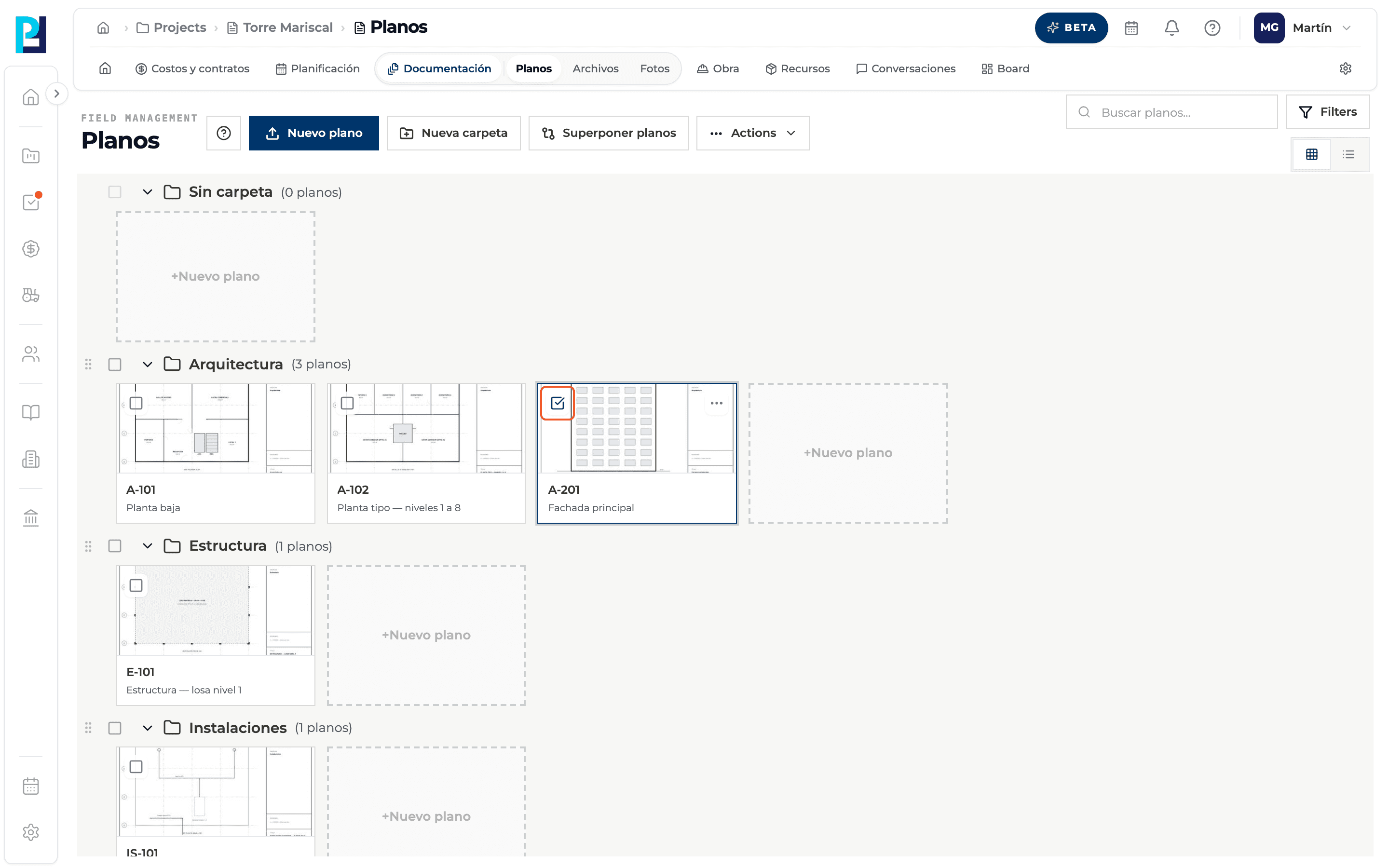Open the calendar icon in top bar
The height and width of the screenshot is (868, 1389).
click(1130, 27)
